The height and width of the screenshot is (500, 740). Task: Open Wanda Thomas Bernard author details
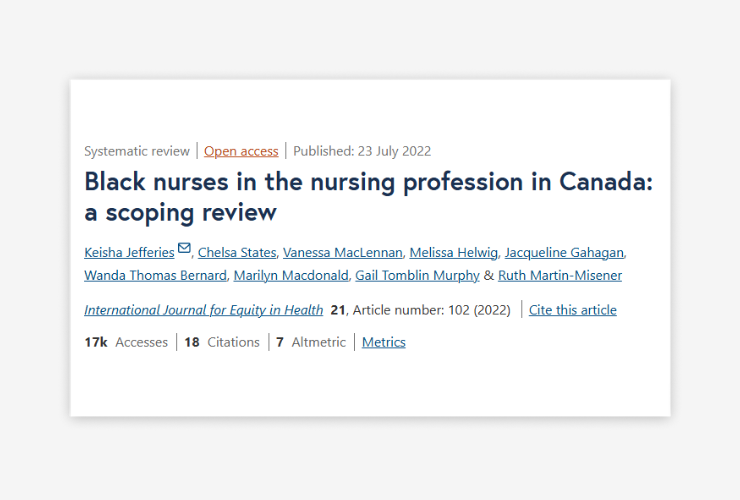(155, 275)
